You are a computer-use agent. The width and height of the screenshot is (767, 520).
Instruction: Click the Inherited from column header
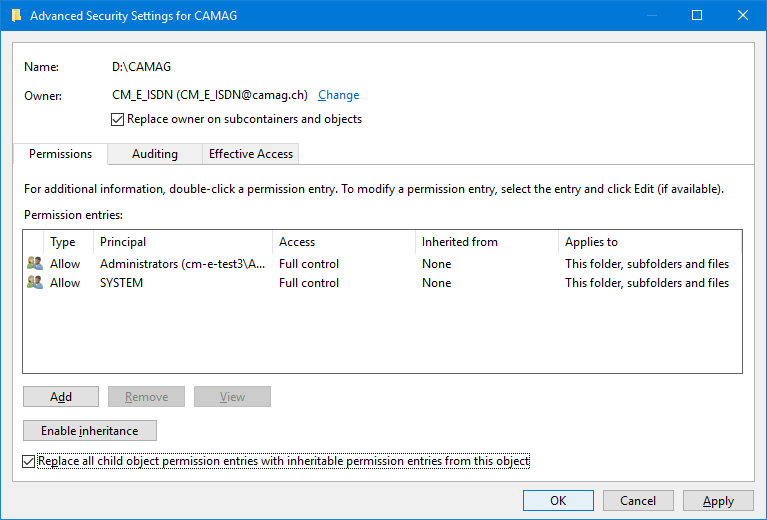[486, 242]
